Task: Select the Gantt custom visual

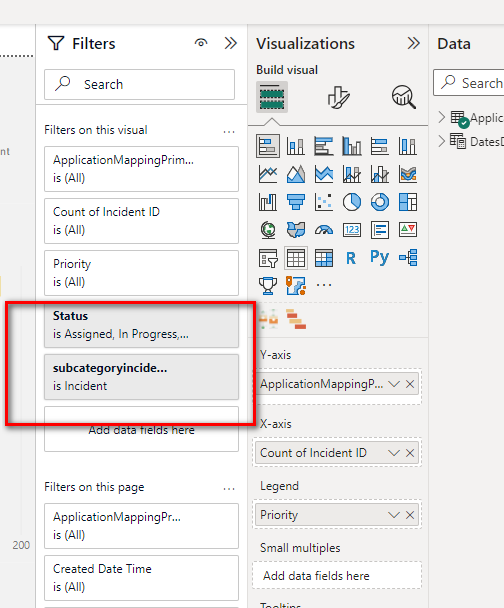Action: (296, 319)
